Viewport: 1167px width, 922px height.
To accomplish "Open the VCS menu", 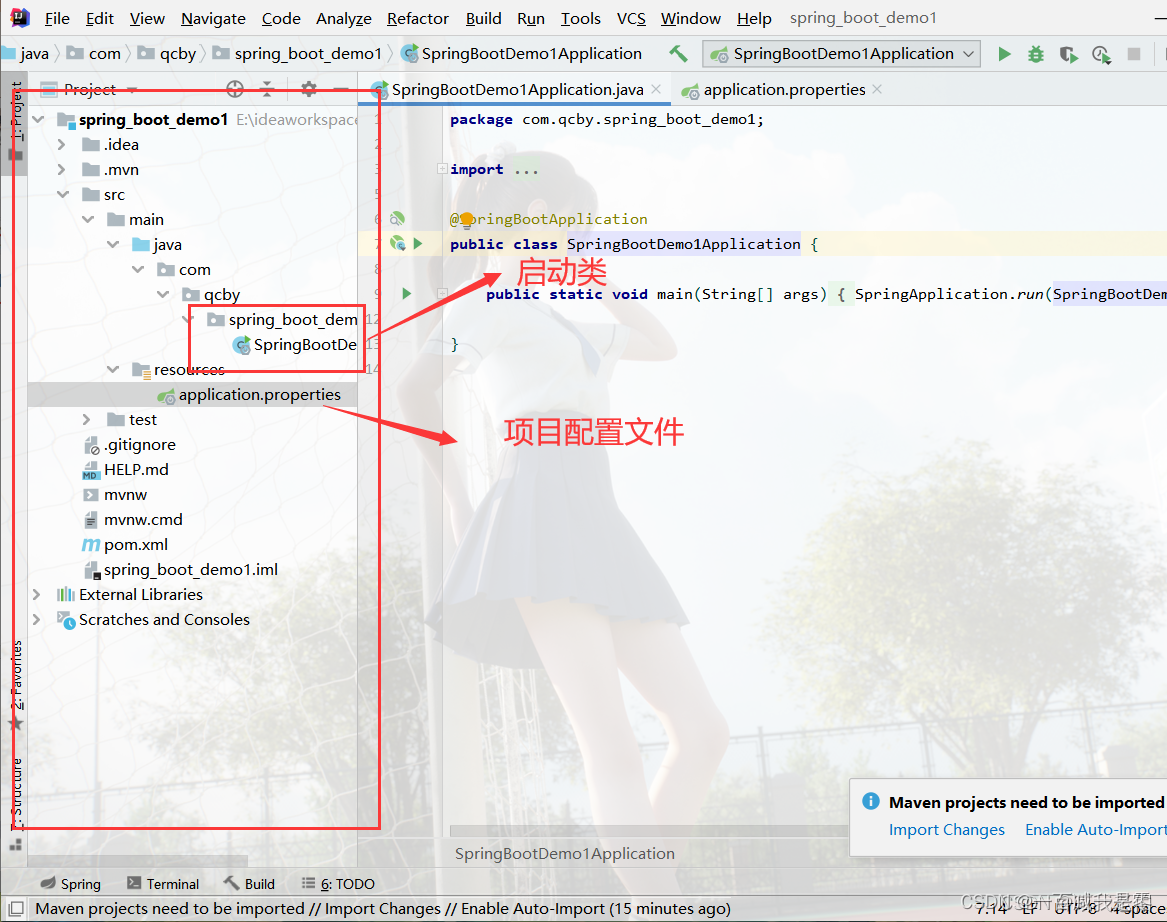I will 631,18.
